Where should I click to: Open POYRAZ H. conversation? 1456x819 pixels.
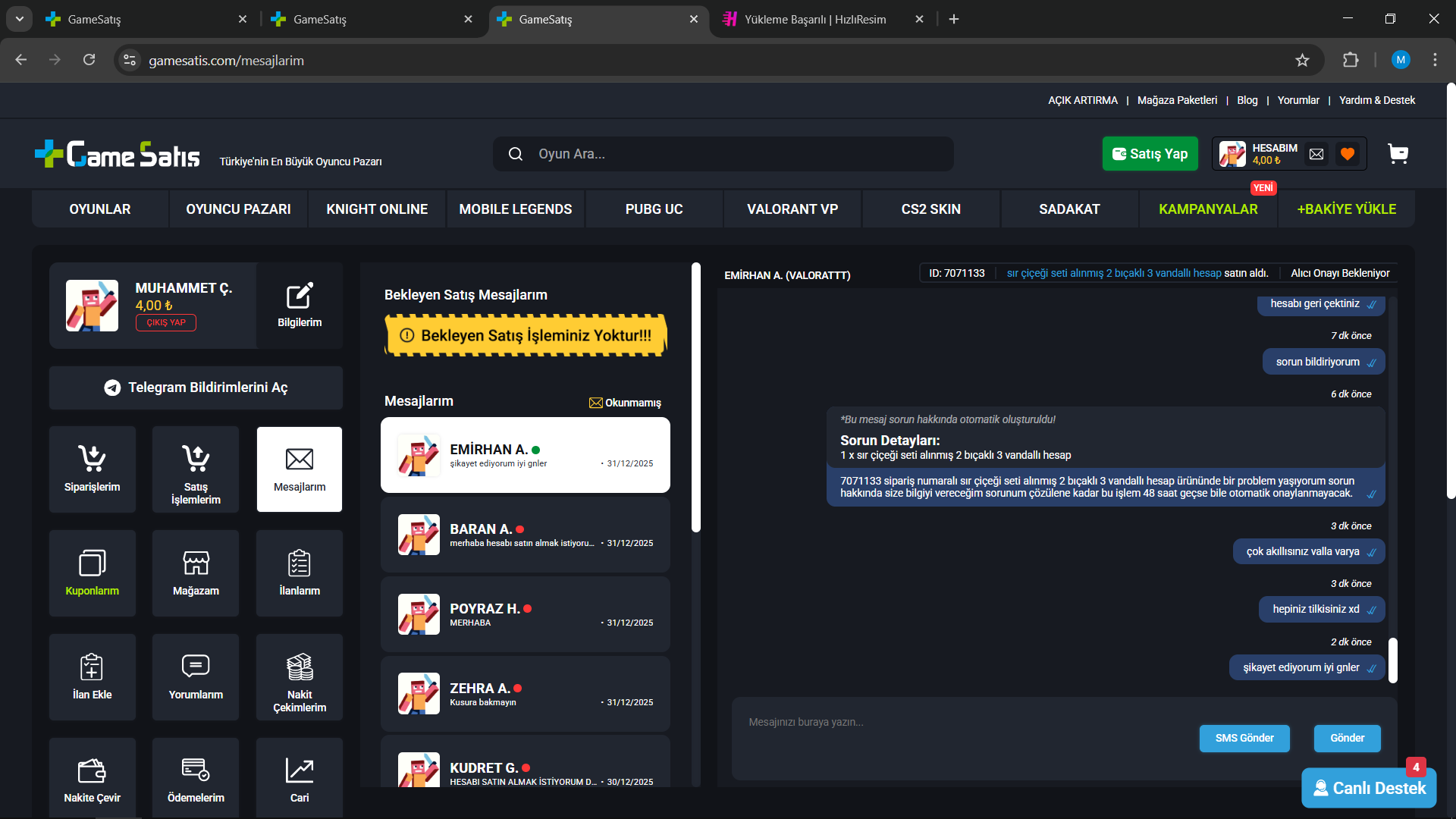pyautogui.click(x=526, y=614)
